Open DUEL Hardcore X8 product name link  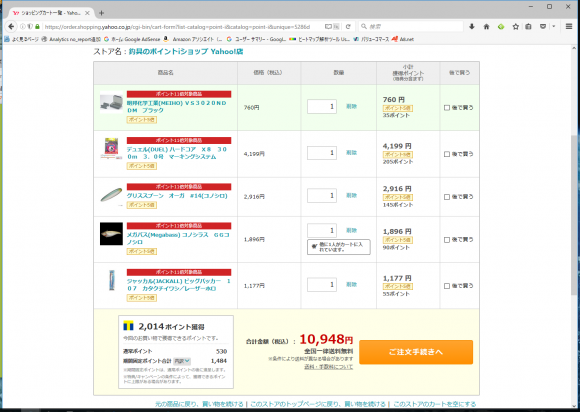pyautogui.click(x=177, y=153)
